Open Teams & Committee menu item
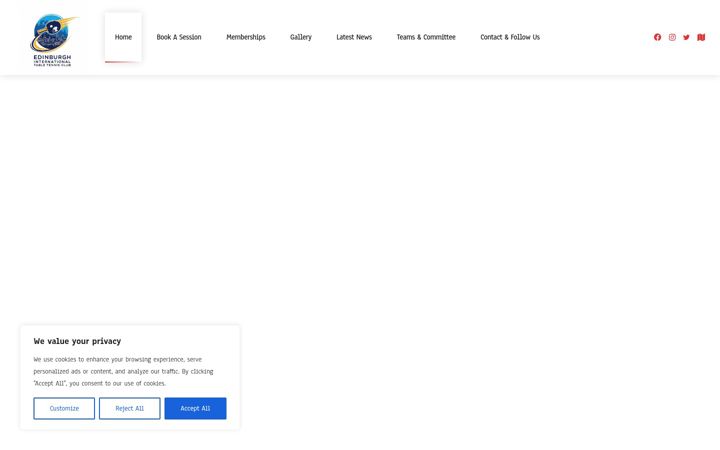720x450 pixels. pos(426,37)
